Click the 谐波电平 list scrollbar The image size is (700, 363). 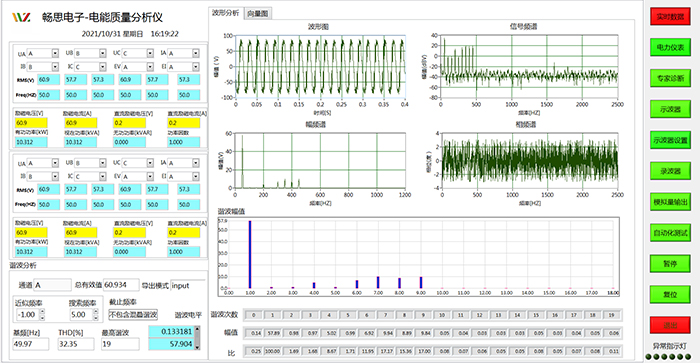198,338
